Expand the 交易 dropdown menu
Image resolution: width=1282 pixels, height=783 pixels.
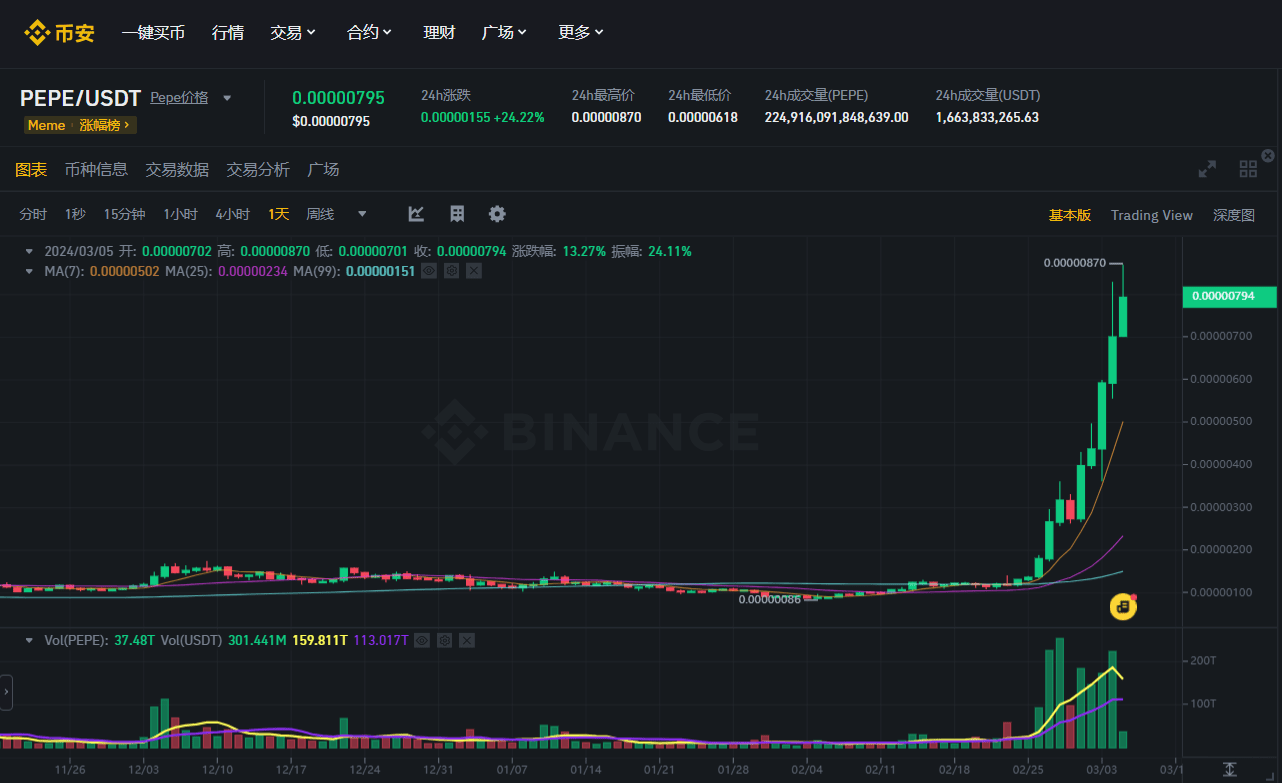pyautogui.click(x=293, y=33)
